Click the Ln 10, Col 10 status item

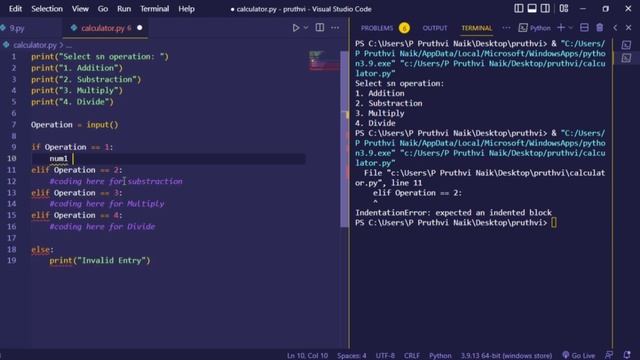[x=307, y=356]
